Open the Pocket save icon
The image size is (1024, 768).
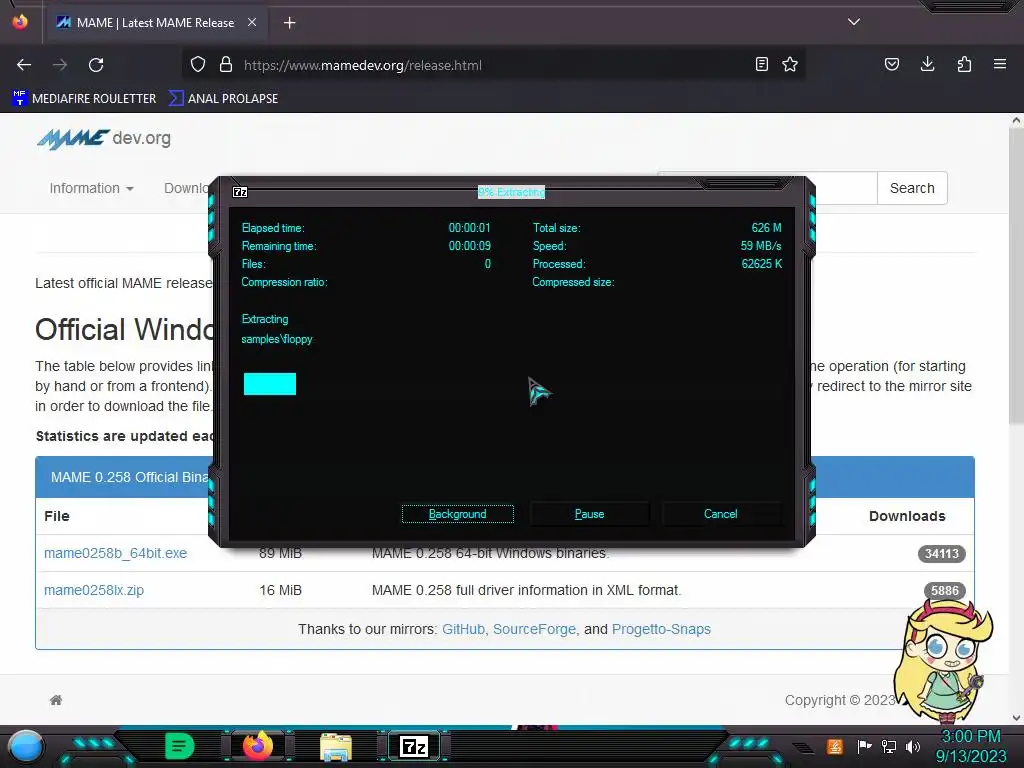(892, 64)
